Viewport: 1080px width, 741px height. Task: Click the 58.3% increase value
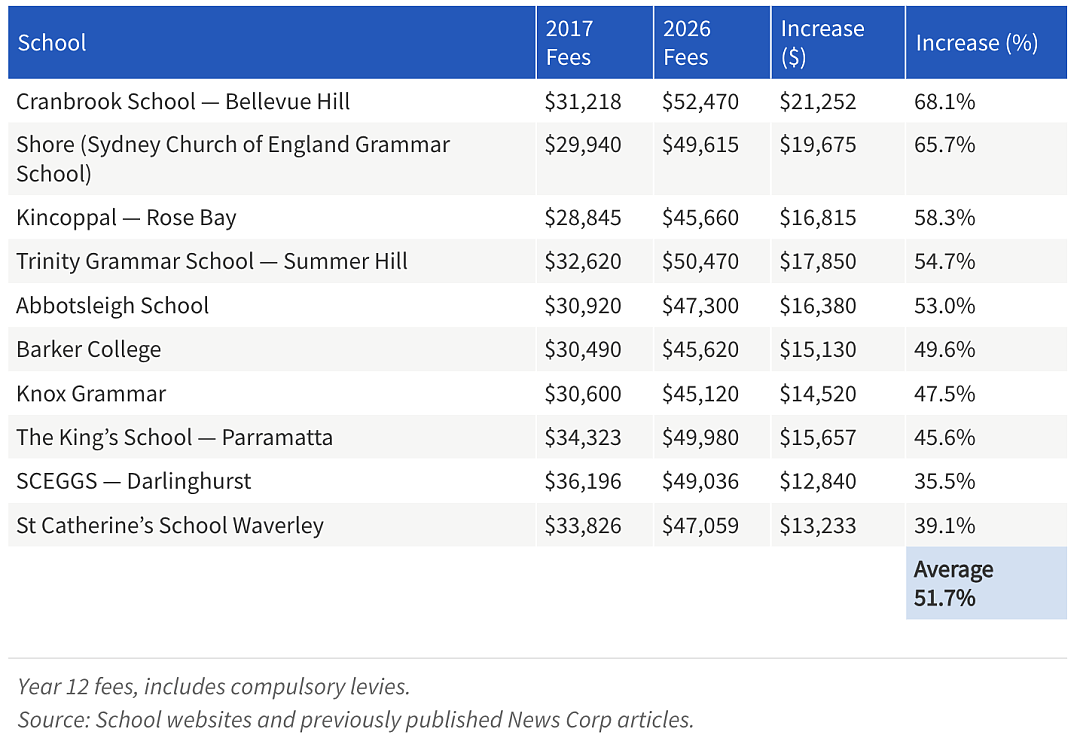tap(945, 218)
